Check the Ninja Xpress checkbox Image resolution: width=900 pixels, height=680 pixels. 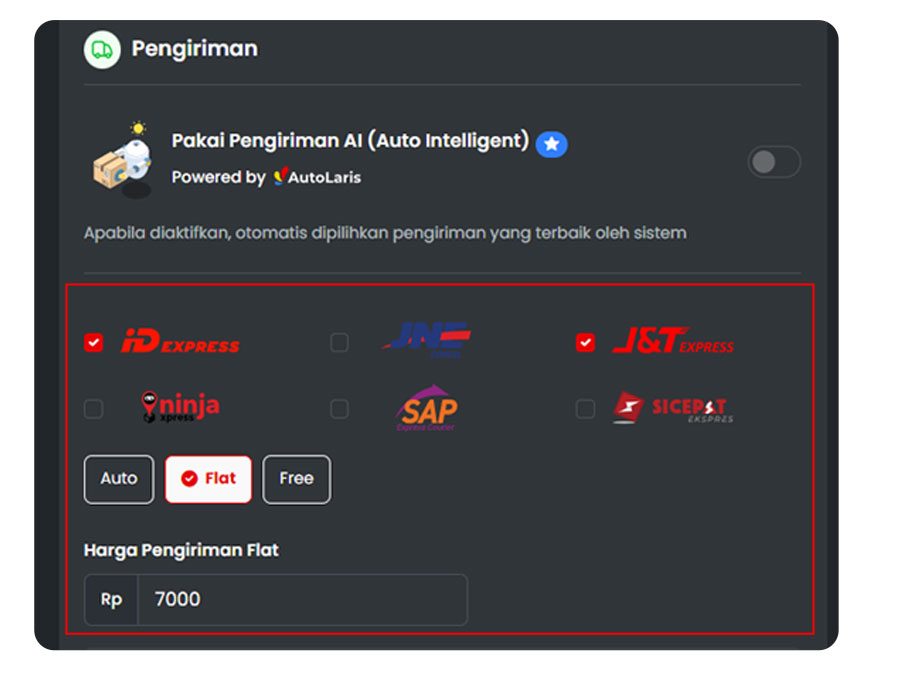[93, 409]
